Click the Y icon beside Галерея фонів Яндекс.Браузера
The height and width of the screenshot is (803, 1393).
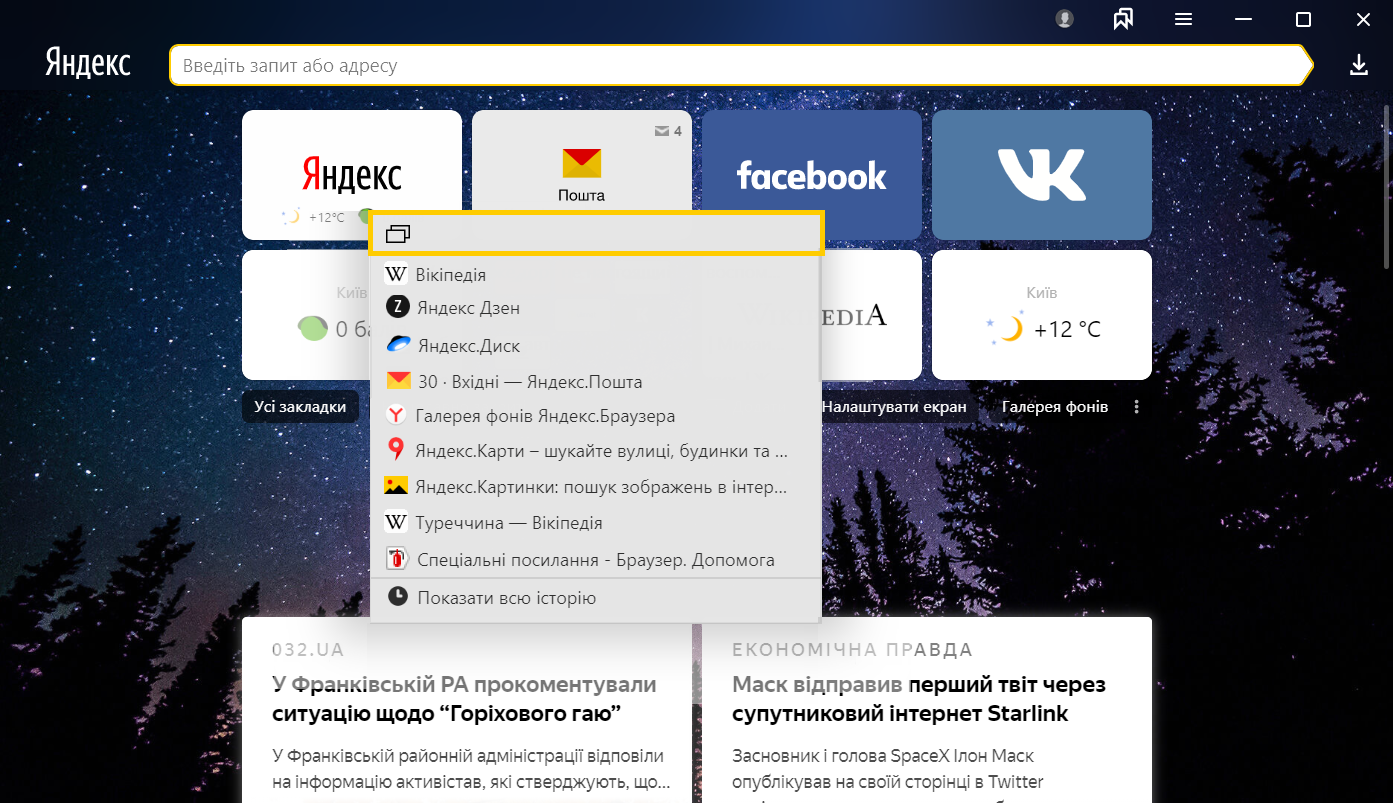(396, 416)
